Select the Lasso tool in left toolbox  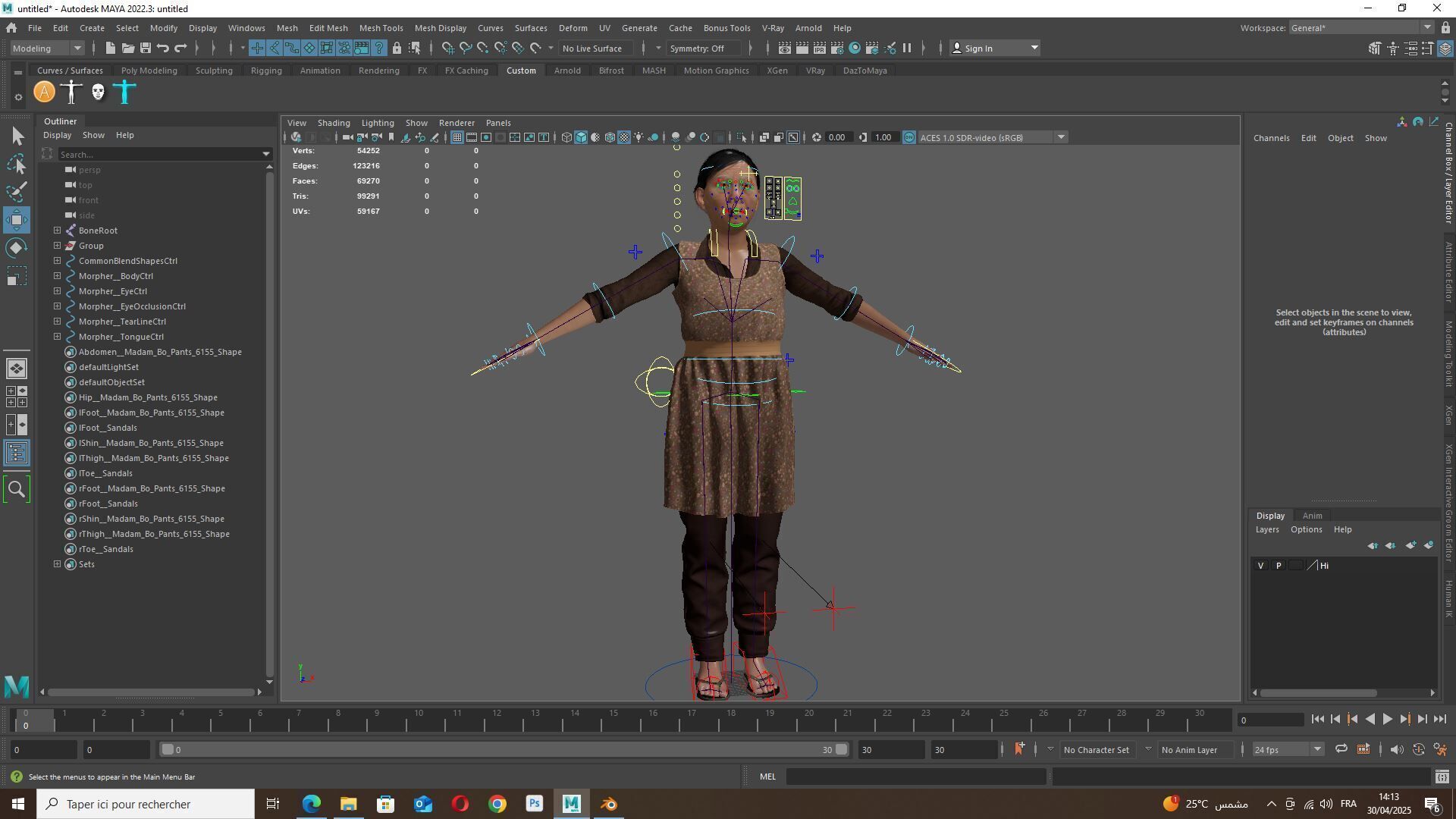tap(17, 164)
